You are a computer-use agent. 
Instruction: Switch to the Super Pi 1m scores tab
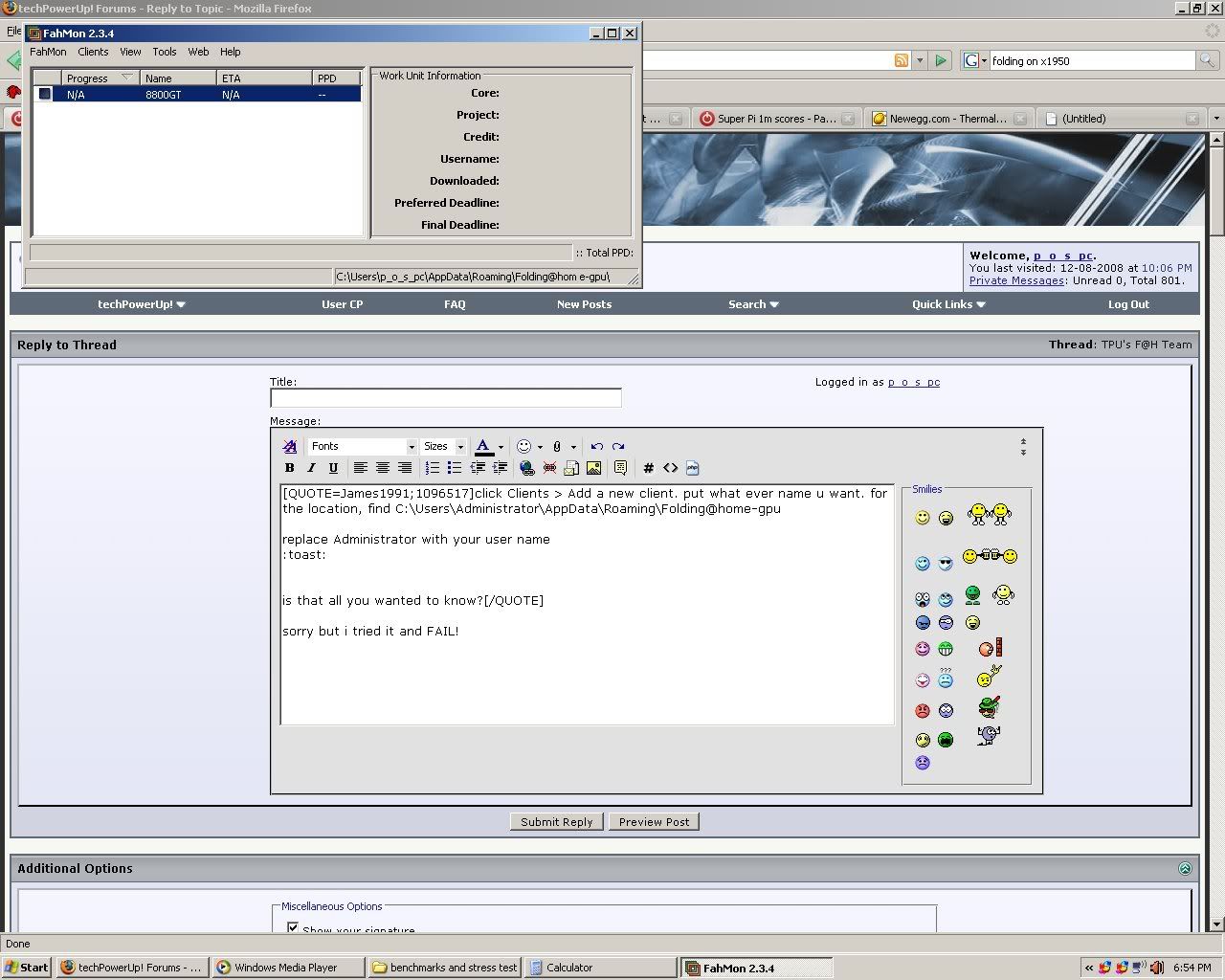pyautogui.click(x=776, y=119)
